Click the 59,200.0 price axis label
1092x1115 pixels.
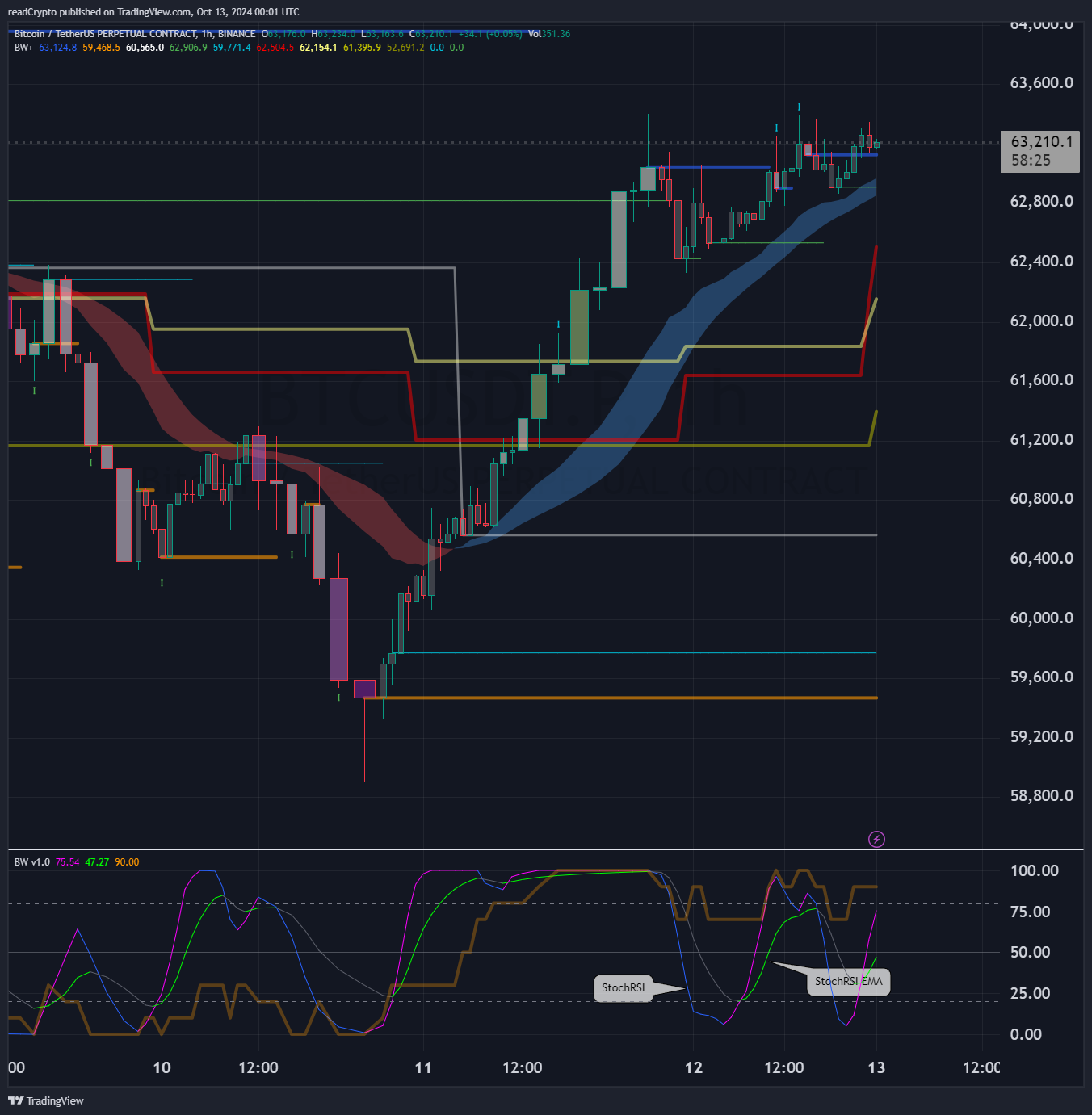pos(1042,737)
